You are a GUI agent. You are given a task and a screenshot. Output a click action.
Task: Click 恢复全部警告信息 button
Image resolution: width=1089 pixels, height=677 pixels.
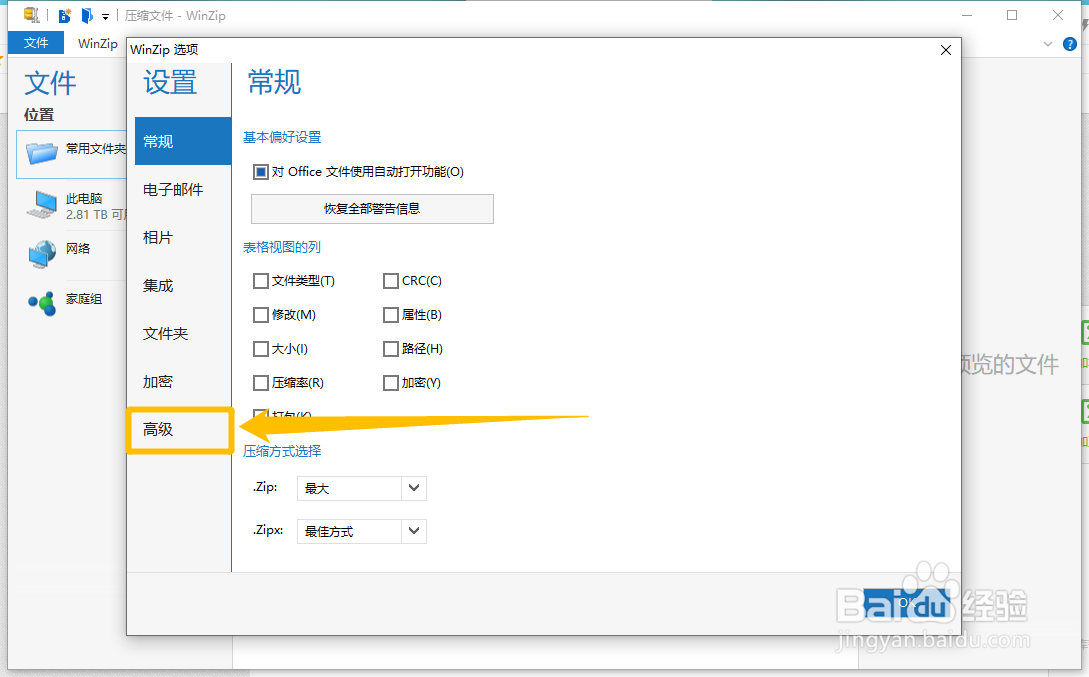372,209
